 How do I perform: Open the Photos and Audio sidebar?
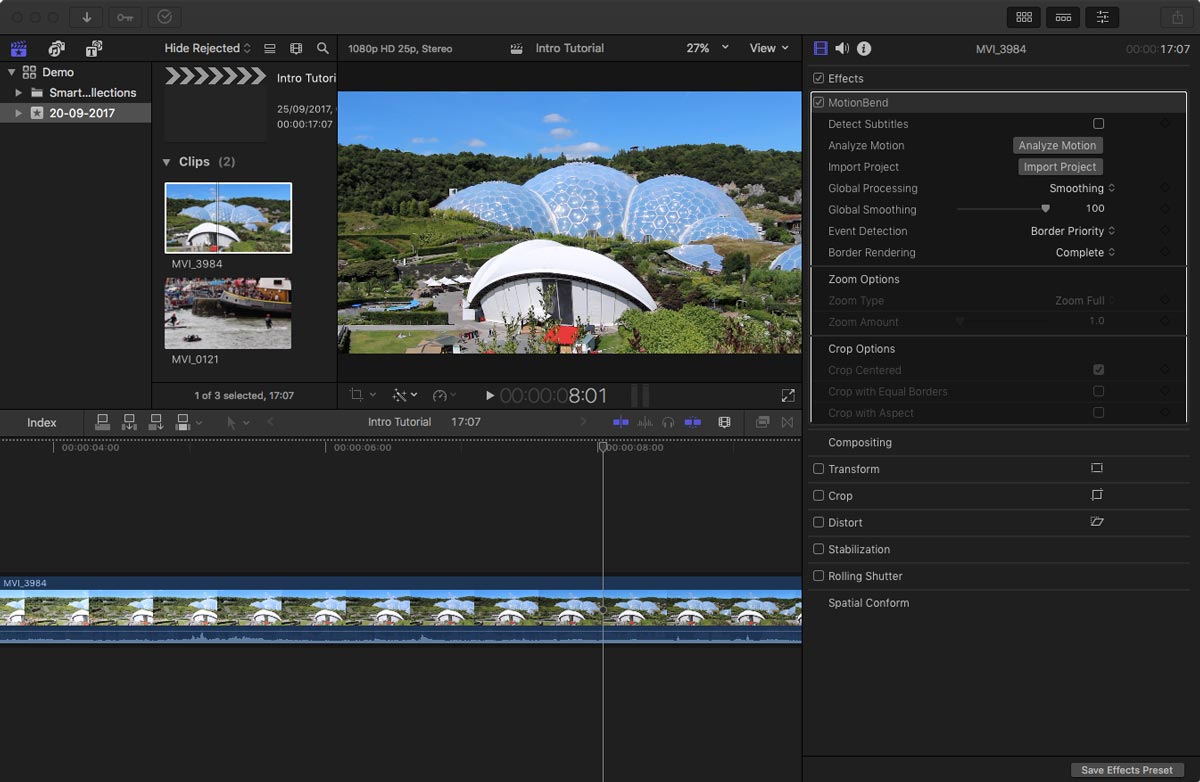click(56, 48)
